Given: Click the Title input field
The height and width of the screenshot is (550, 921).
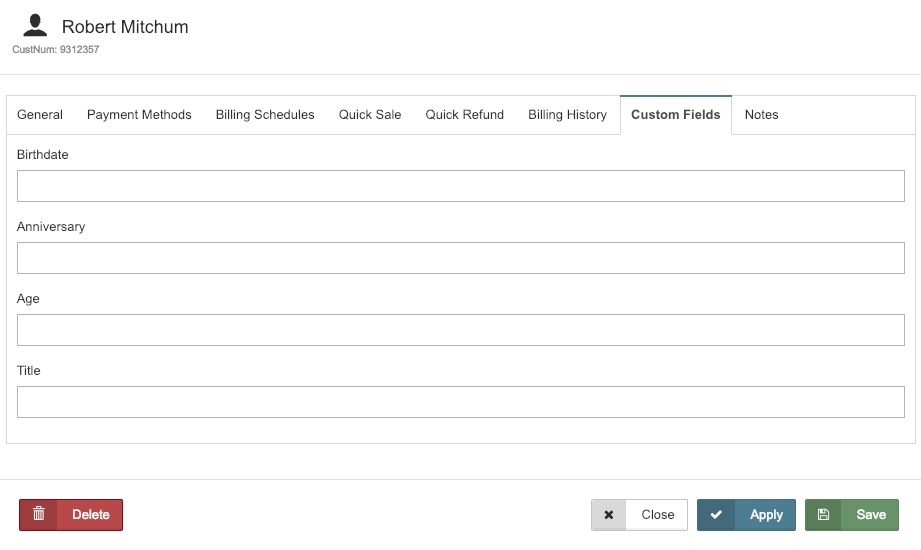Looking at the screenshot, I should [x=461, y=402].
